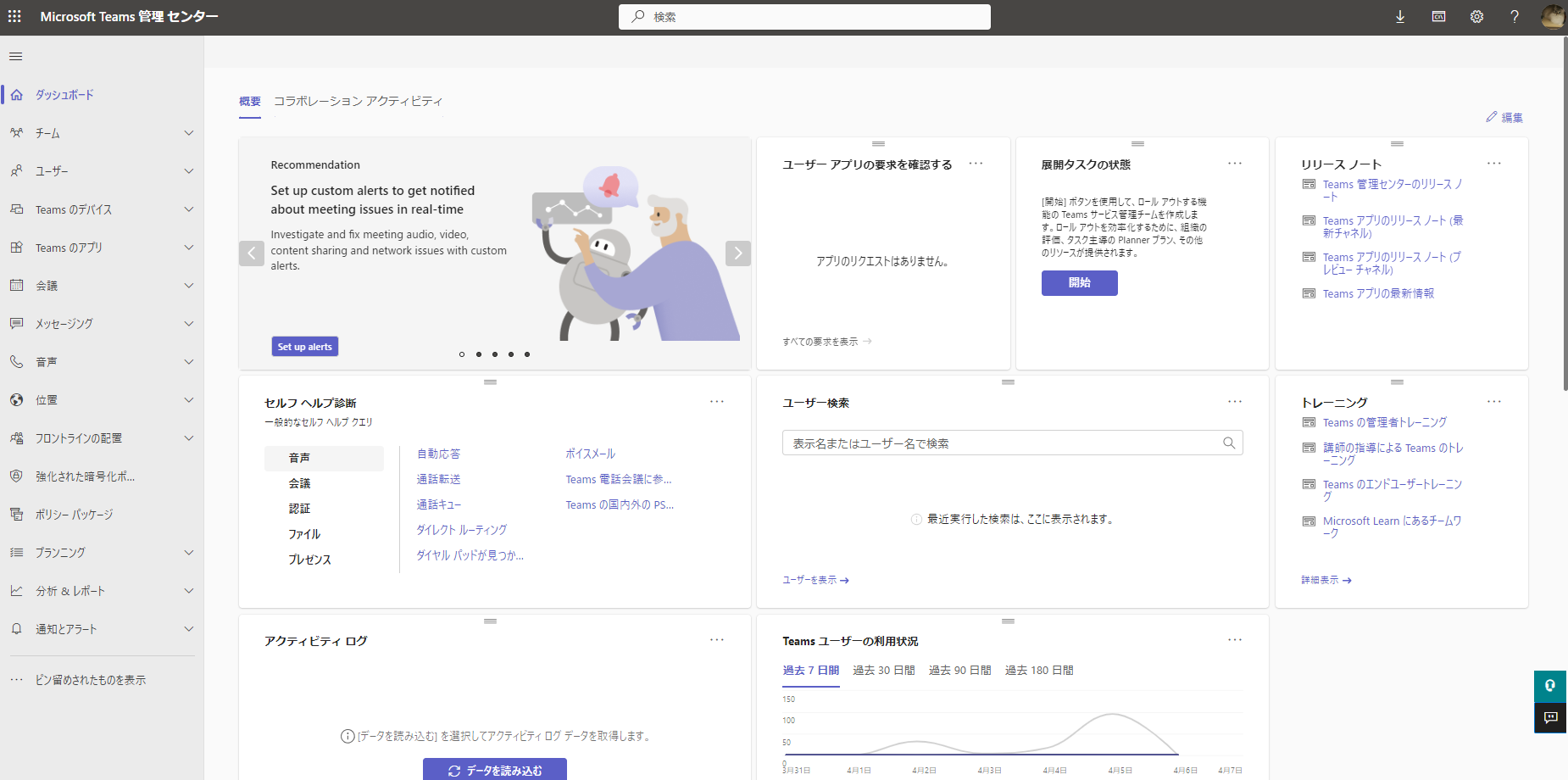Viewport: 1568px width, 780px height.
Task: Expand the Teams のデバイス chevron
Action: click(189, 209)
